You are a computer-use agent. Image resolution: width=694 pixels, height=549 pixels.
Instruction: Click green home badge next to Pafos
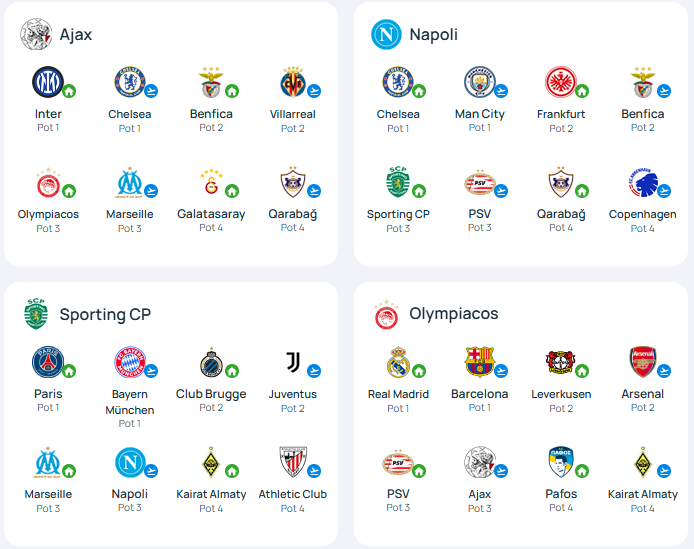tap(582, 471)
